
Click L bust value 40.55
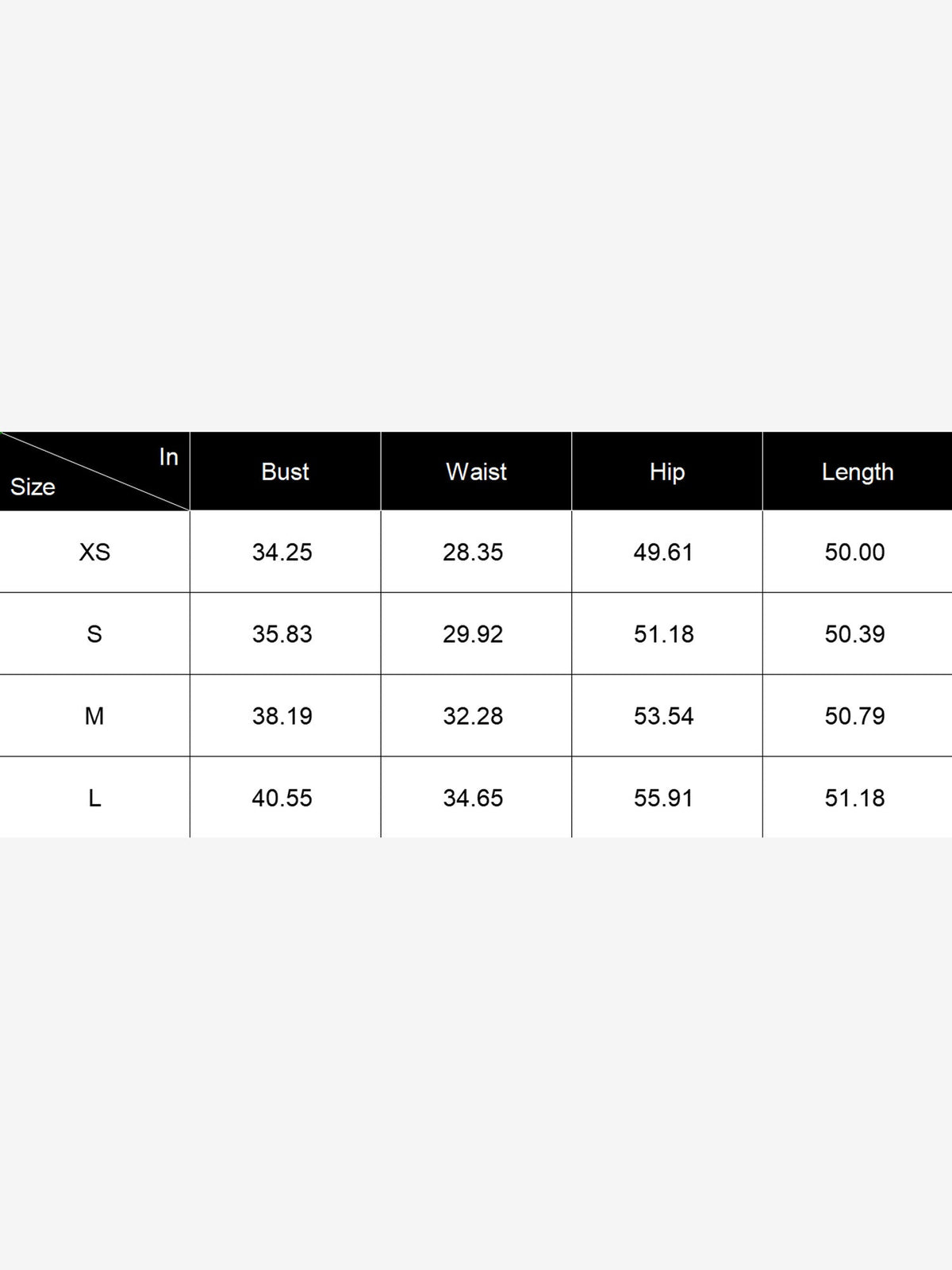click(x=282, y=798)
